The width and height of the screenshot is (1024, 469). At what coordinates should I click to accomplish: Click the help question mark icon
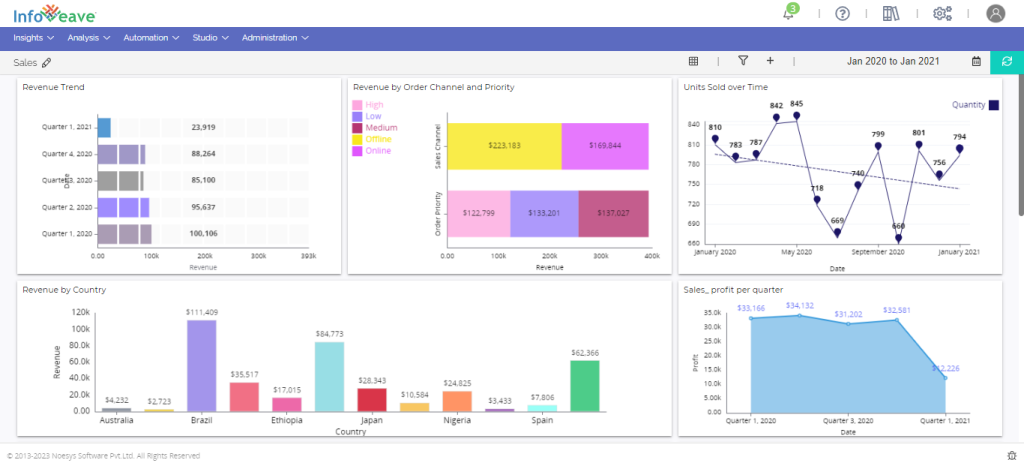click(x=842, y=13)
